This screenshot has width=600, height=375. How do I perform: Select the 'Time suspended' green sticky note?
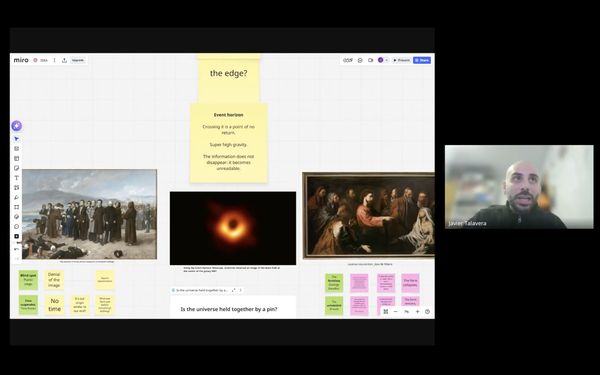coord(28,305)
